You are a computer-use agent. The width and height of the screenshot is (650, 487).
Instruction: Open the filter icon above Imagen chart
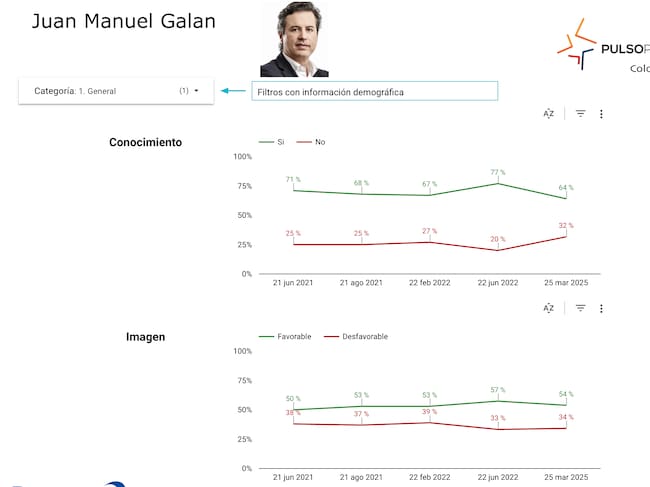point(580,309)
